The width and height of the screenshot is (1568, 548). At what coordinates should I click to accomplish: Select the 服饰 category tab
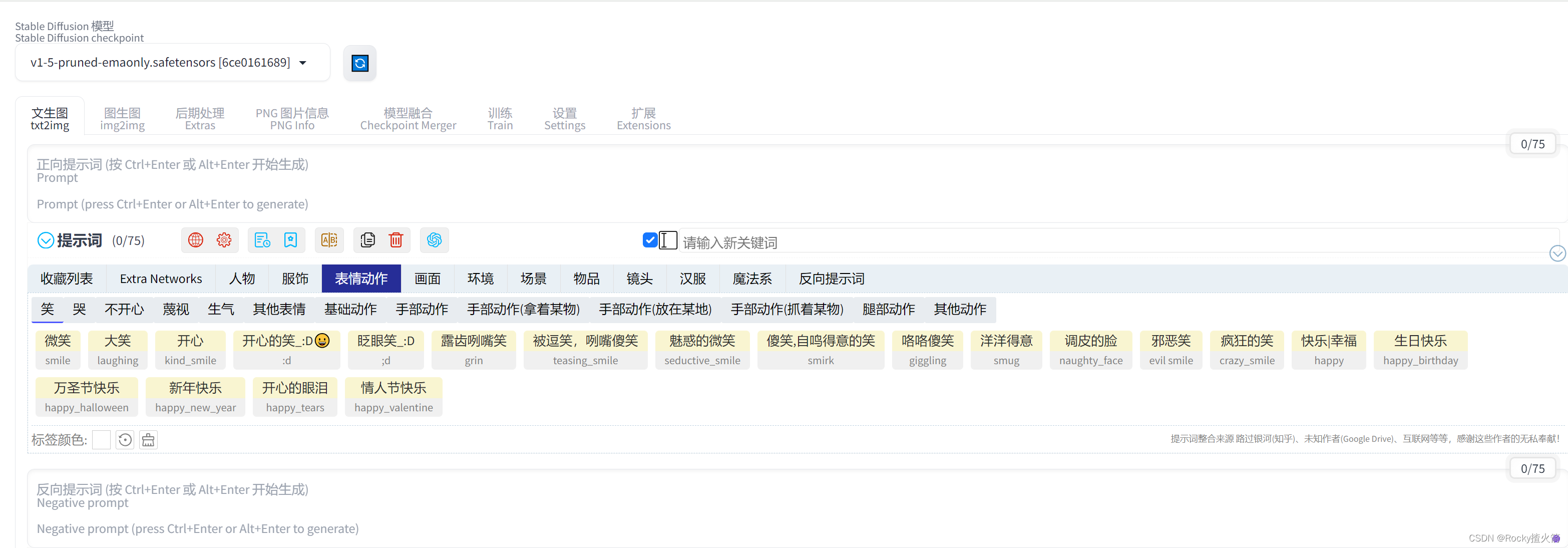(x=295, y=279)
